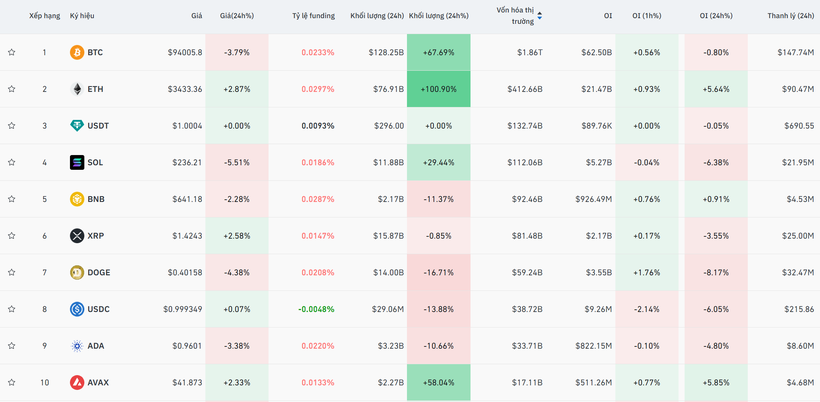Click the Avalanche (AVAX) coin icon
The height and width of the screenshot is (402, 820).
pos(77,382)
